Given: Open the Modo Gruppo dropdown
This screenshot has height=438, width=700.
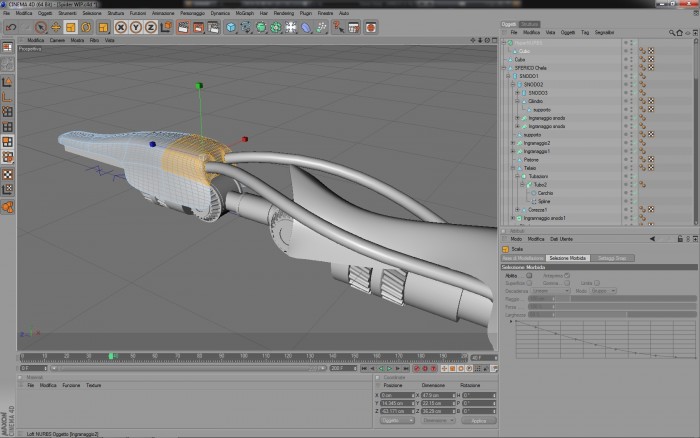Looking at the screenshot, I should tap(602, 291).
